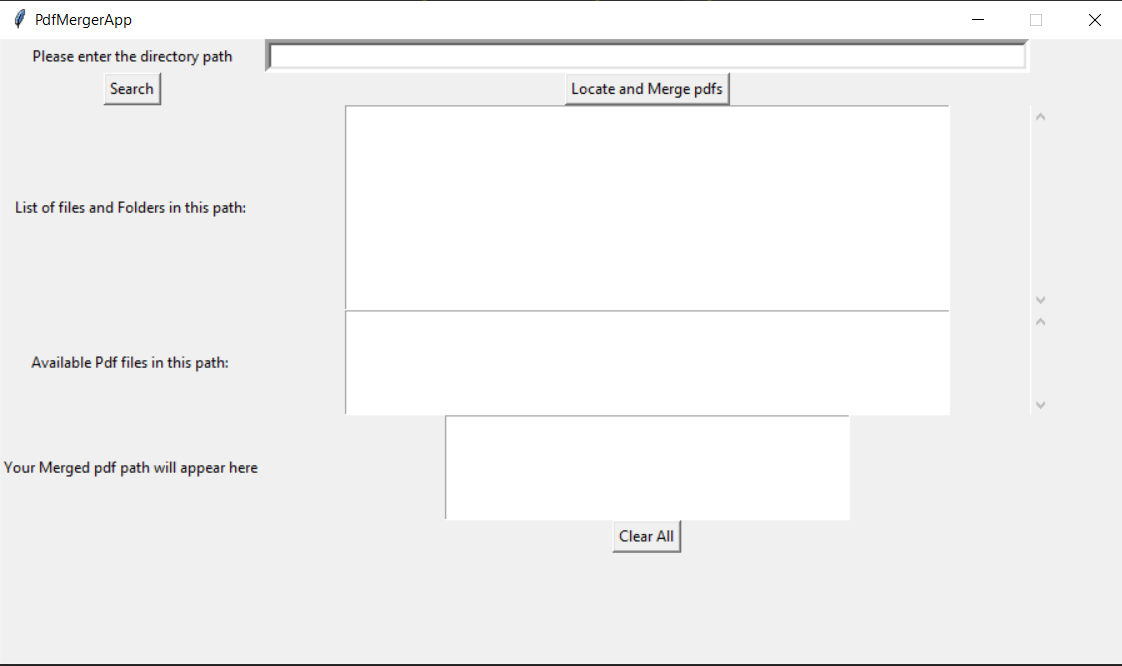Screen dimensions: 1122x666
Task: Click the Your Merged pdf path label
Action: click(x=131, y=467)
